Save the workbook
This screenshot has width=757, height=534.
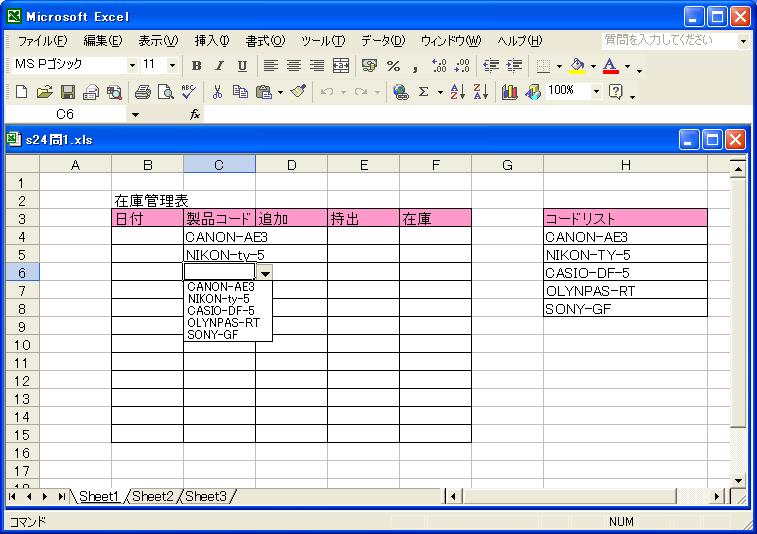click(x=68, y=92)
